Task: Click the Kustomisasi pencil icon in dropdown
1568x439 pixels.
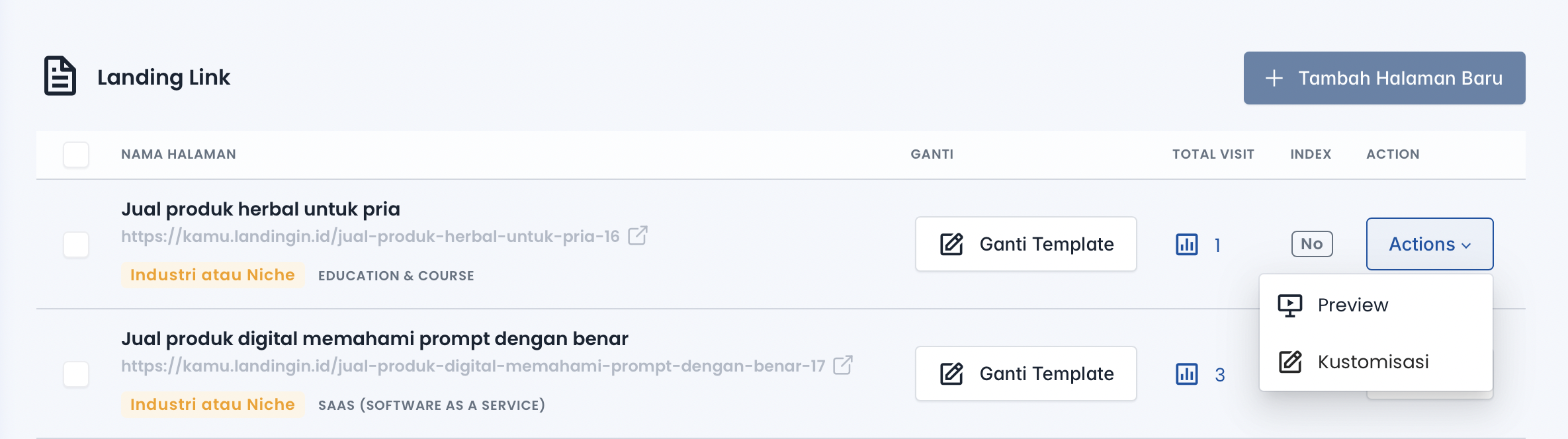Action: click(1290, 362)
